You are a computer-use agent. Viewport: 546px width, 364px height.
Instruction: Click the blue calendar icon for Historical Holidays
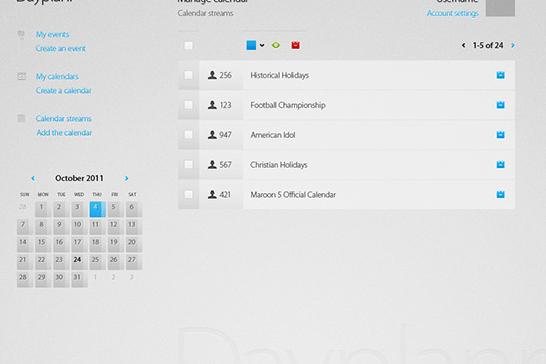tap(500, 75)
